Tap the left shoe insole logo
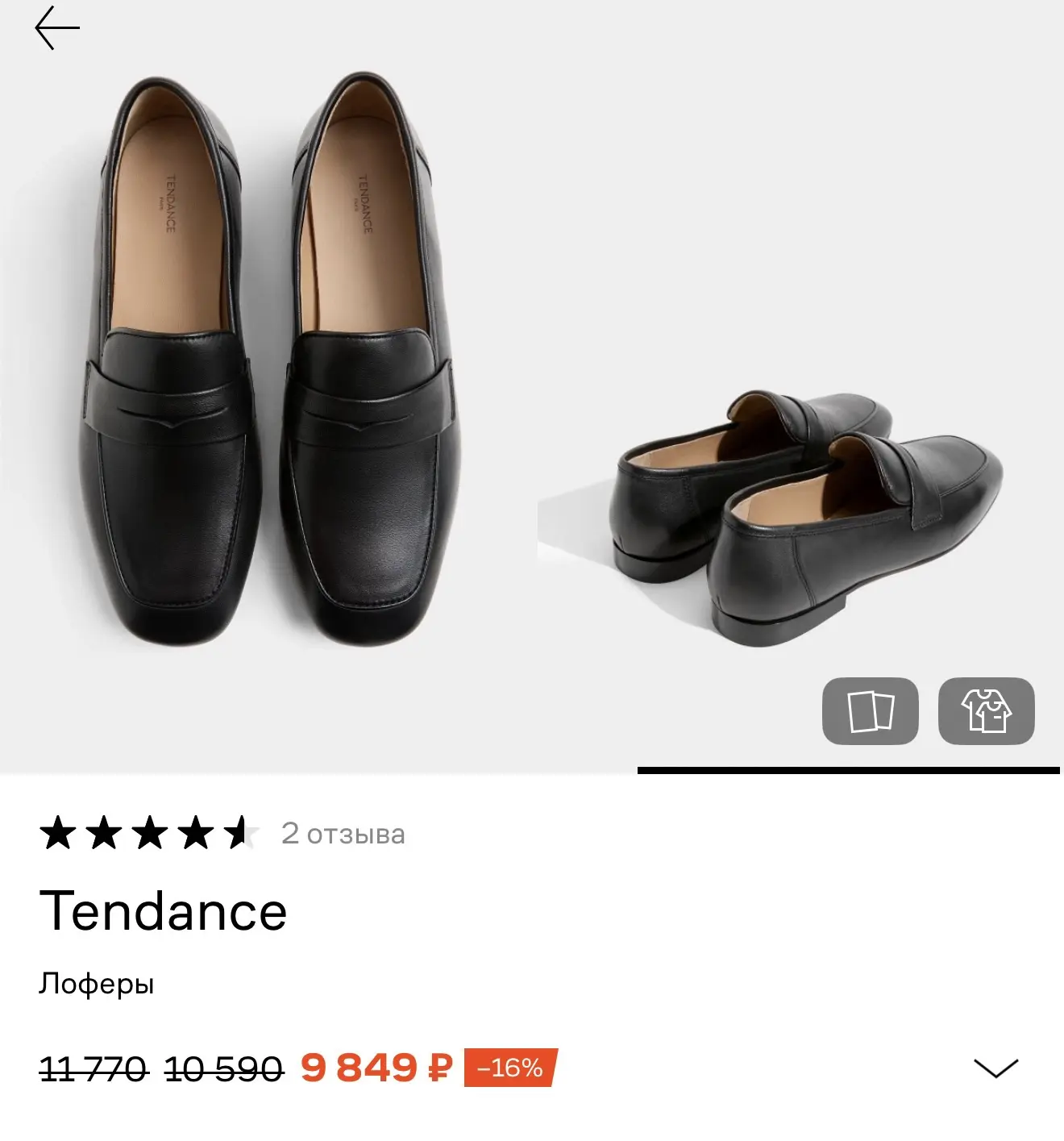This screenshot has width=1064, height=1141. click(x=170, y=204)
